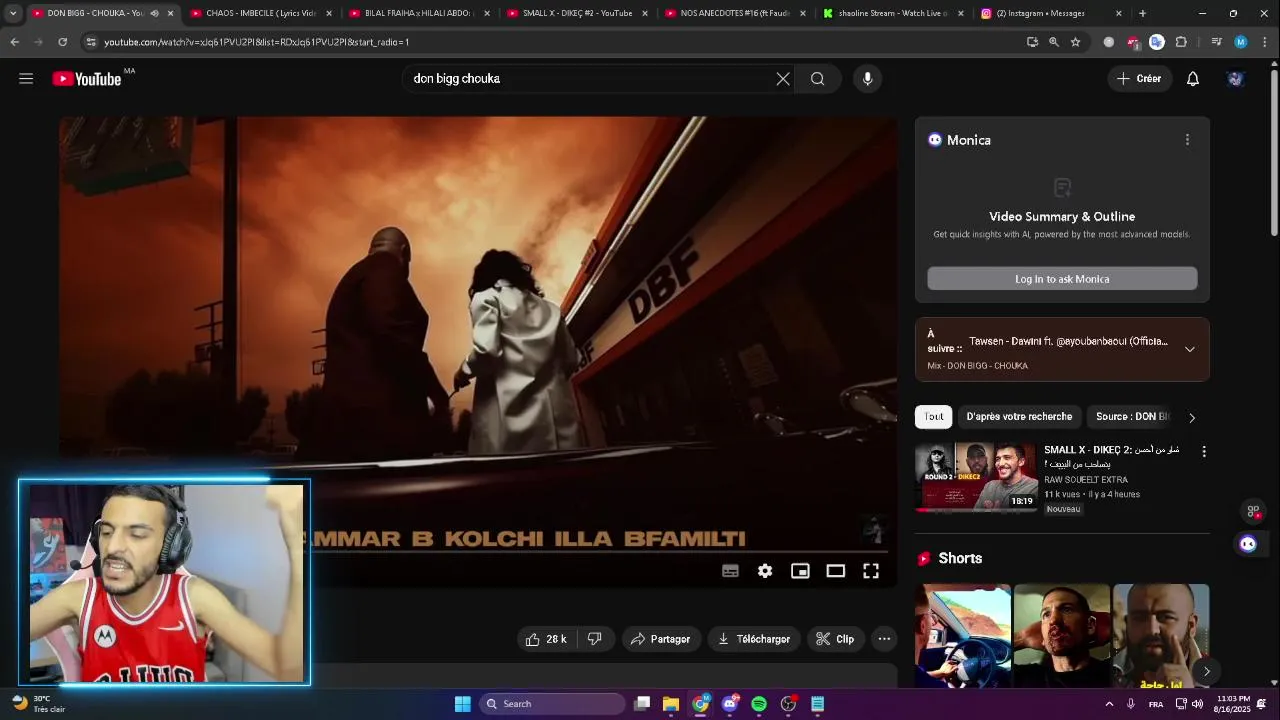Open YouTube notifications bell
The image size is (1280, 720).
pyautogui.click(x=1192, y=79)
